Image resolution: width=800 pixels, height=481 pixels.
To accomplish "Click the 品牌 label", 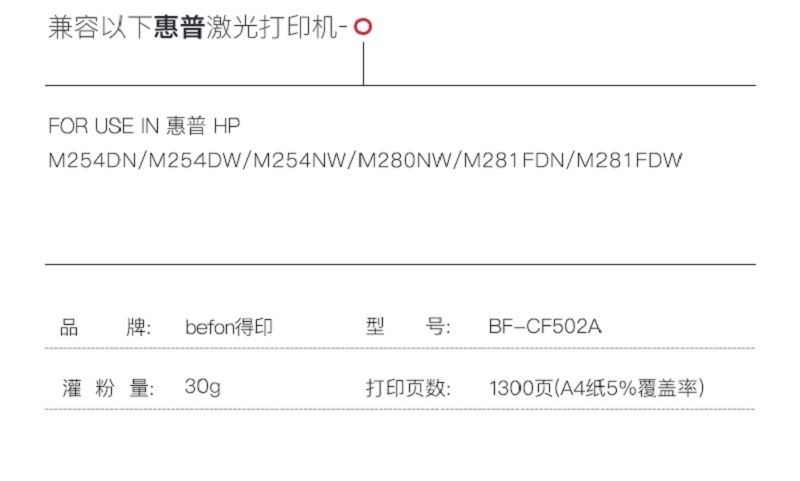I will click(x=106, y=327).
